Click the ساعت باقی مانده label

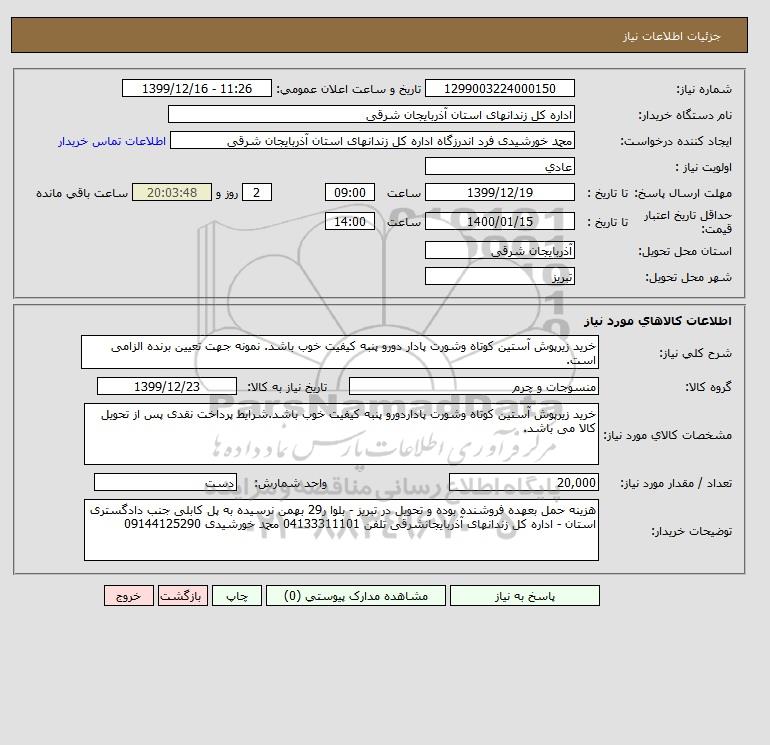pyautogui.click(x=82, y=193)
